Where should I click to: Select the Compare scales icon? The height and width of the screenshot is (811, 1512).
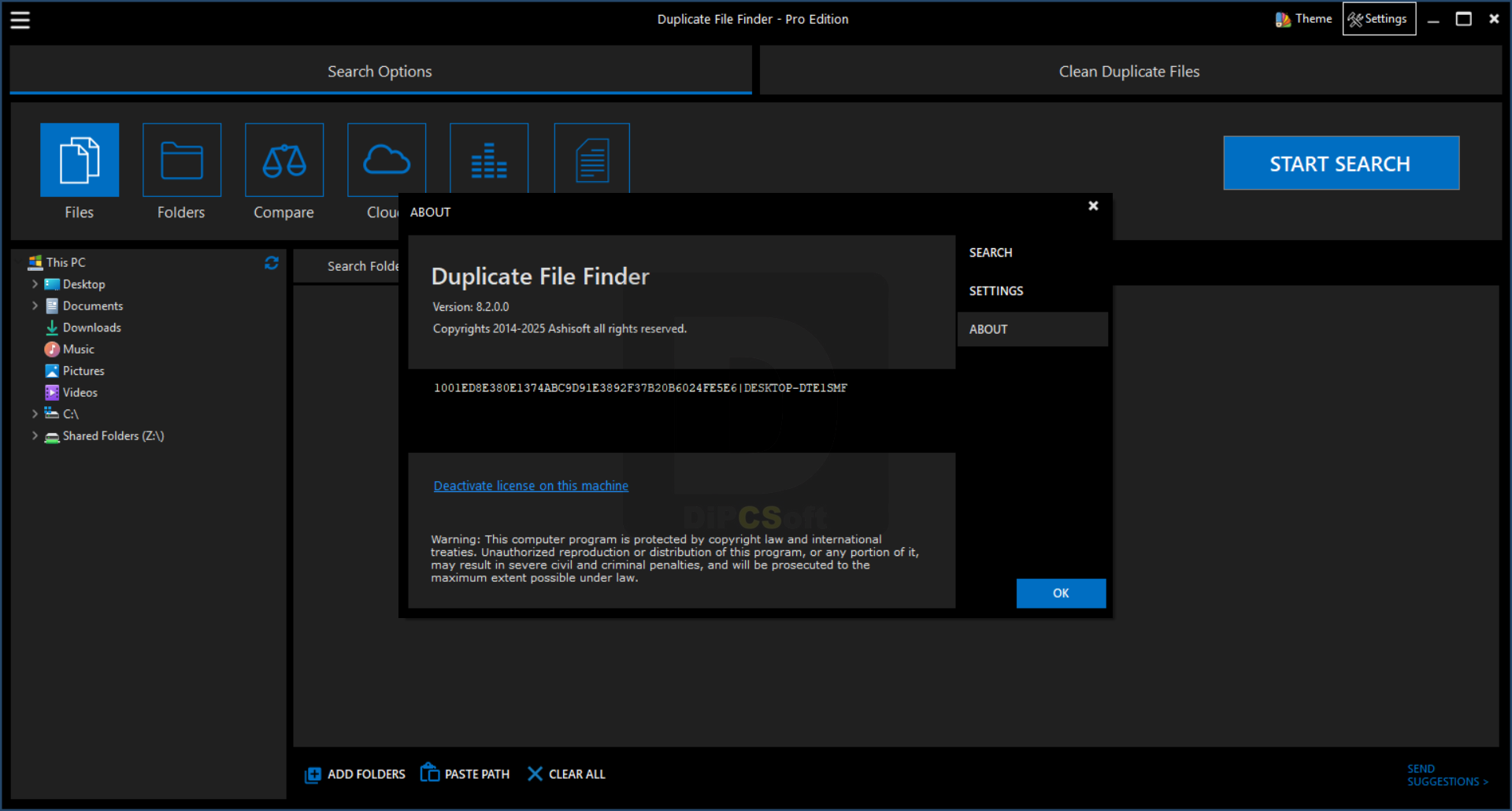point(284,160)
